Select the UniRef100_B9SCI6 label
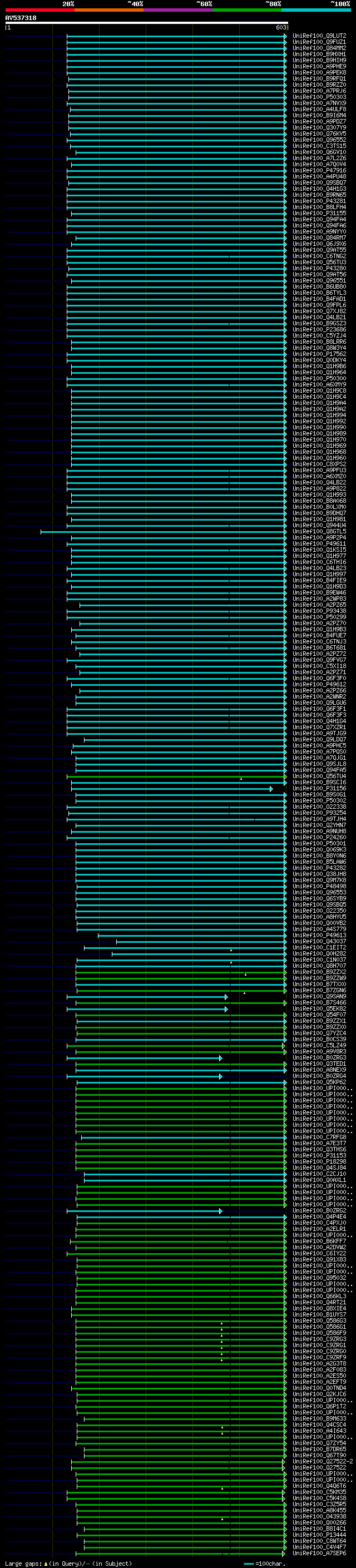The image size is (356, 1568). [319, 782]
